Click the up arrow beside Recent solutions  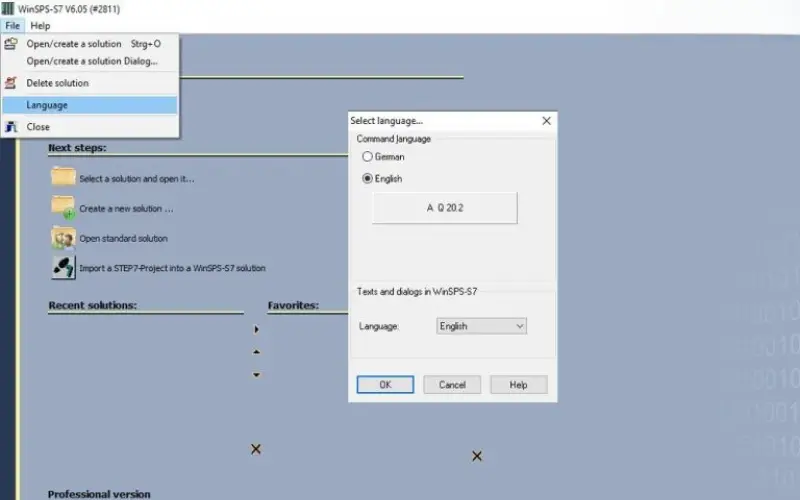point(257,352)
